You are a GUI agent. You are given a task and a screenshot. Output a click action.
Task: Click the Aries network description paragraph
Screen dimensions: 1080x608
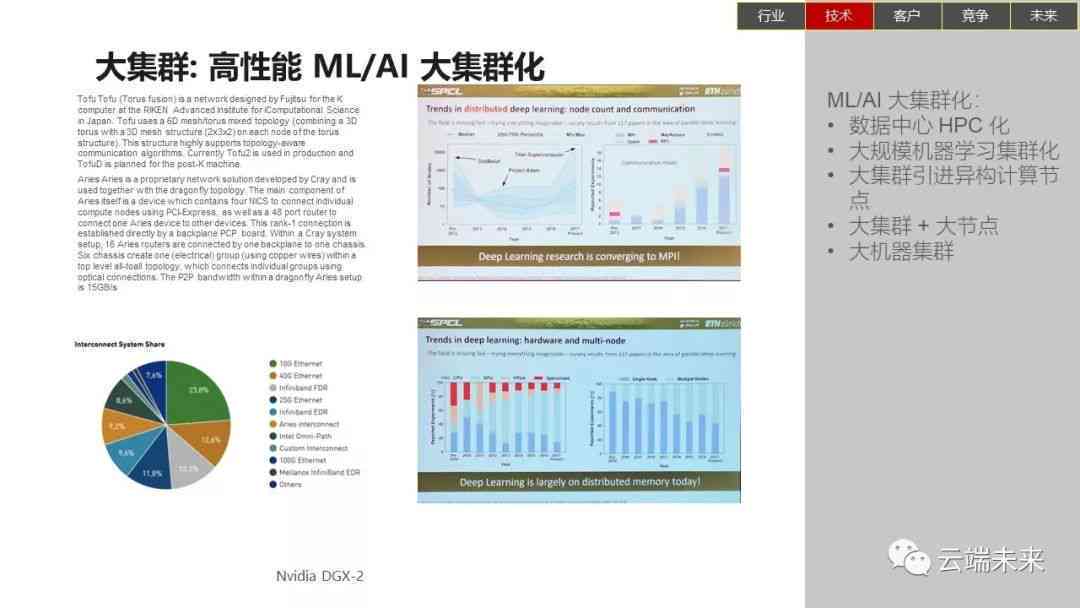coord(221,233)
